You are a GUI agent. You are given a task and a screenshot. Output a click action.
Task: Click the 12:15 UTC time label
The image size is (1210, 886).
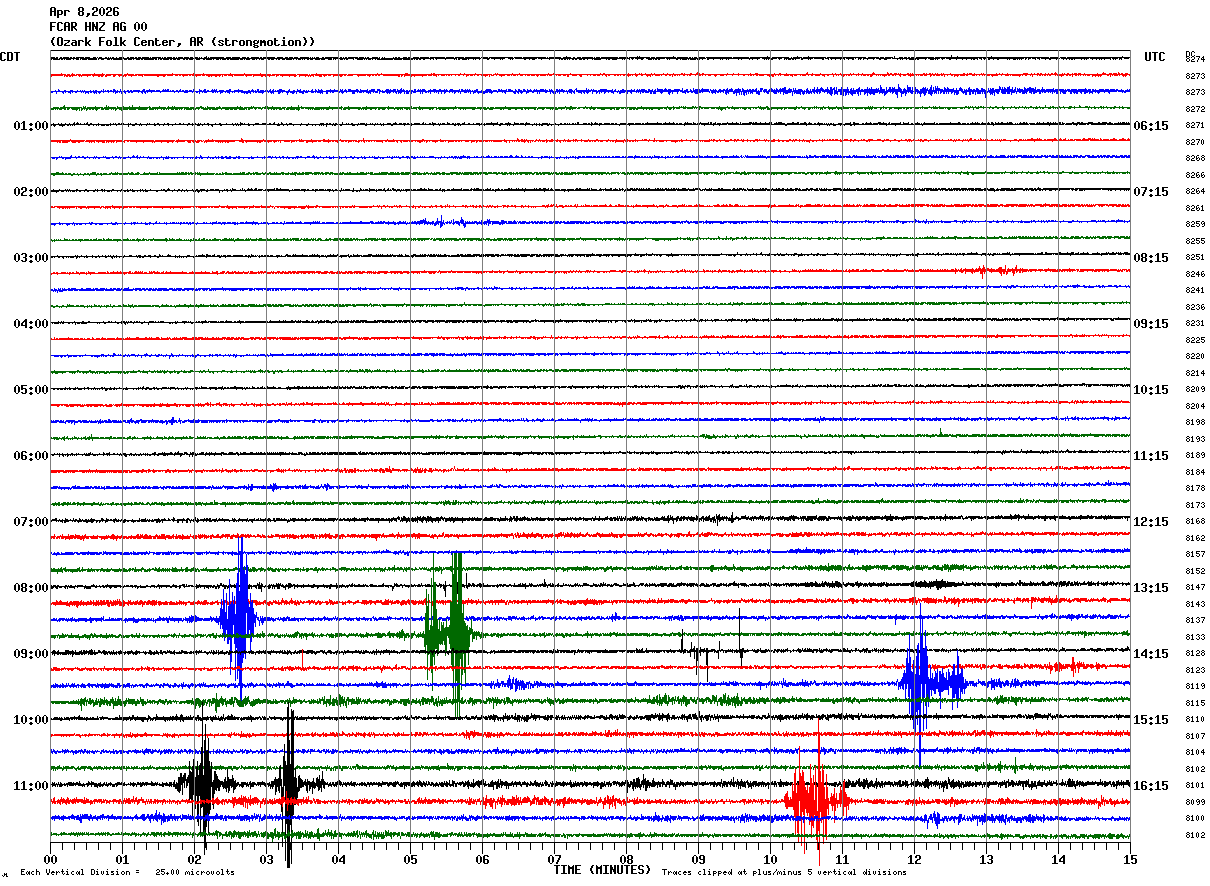click(1151, 522)
